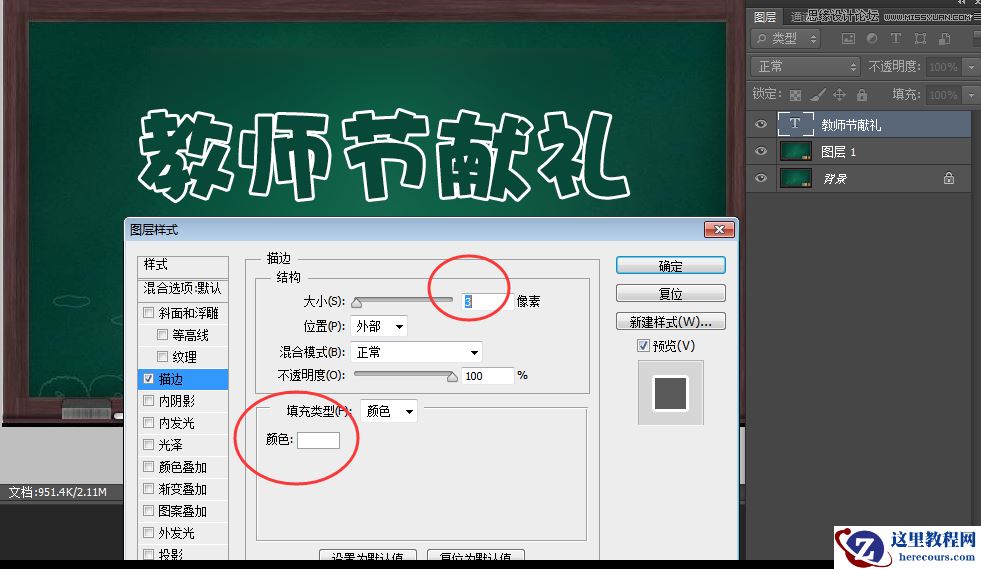Click the 教师节献礼 text layer thumbnail
This screenshot has height=569, width=981.
tap(795, 124)
